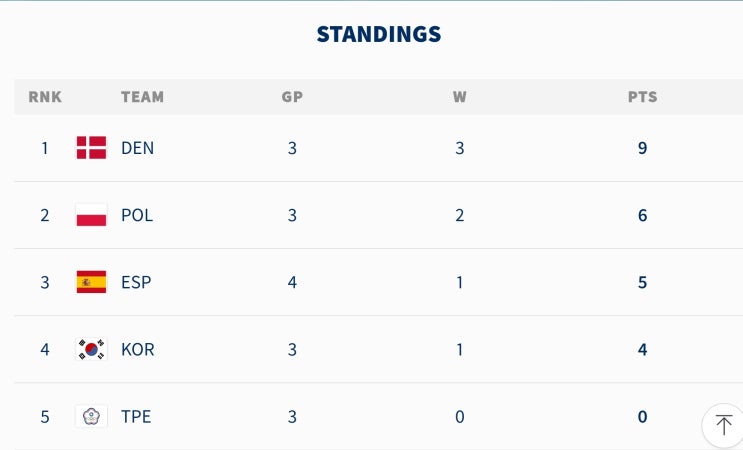The image size is (743, 450).
Task: Open the TPE team entry
Action: (x=136, y=417)
